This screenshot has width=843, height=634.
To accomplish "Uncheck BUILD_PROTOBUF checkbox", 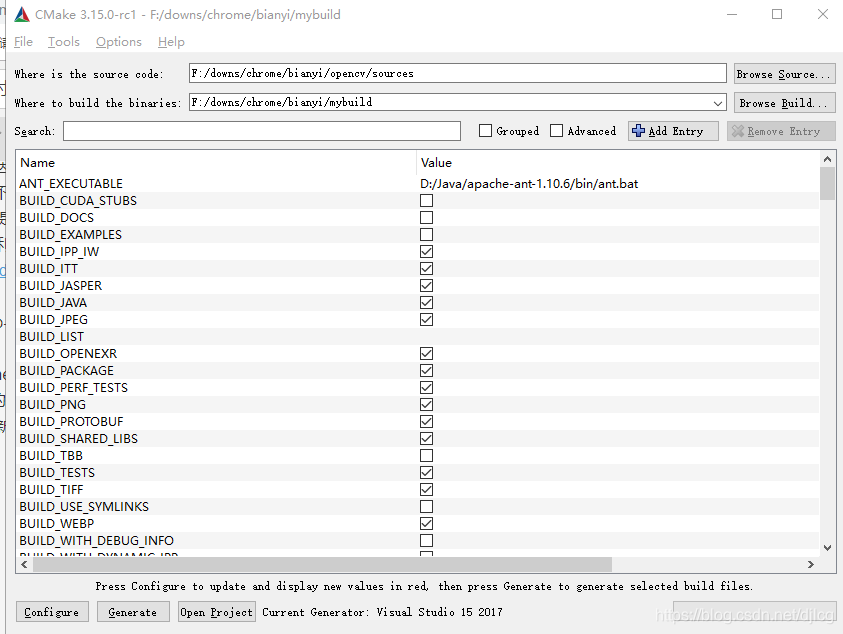I will point(426,422).
